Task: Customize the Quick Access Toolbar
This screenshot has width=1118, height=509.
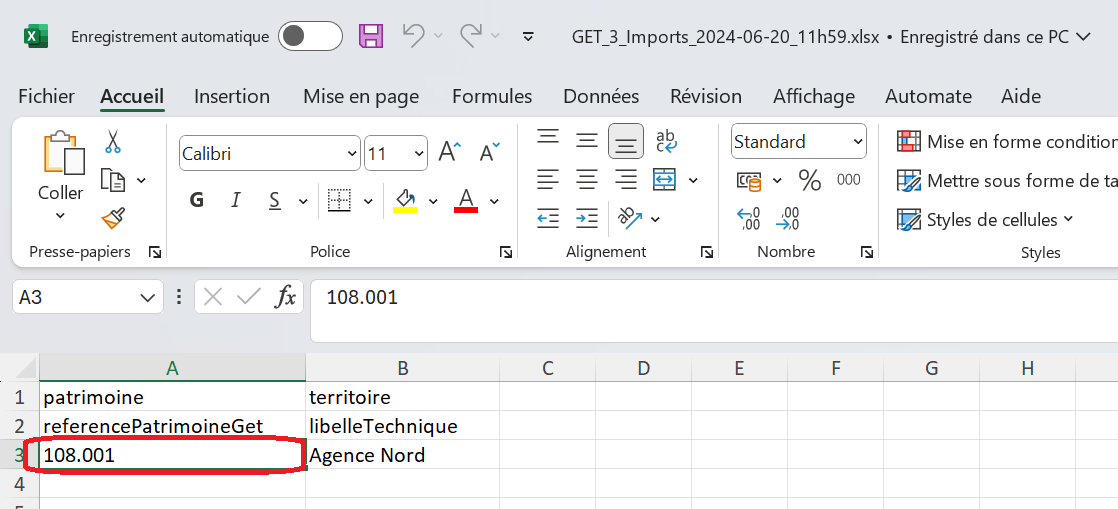Action: [x=528, y=36]
